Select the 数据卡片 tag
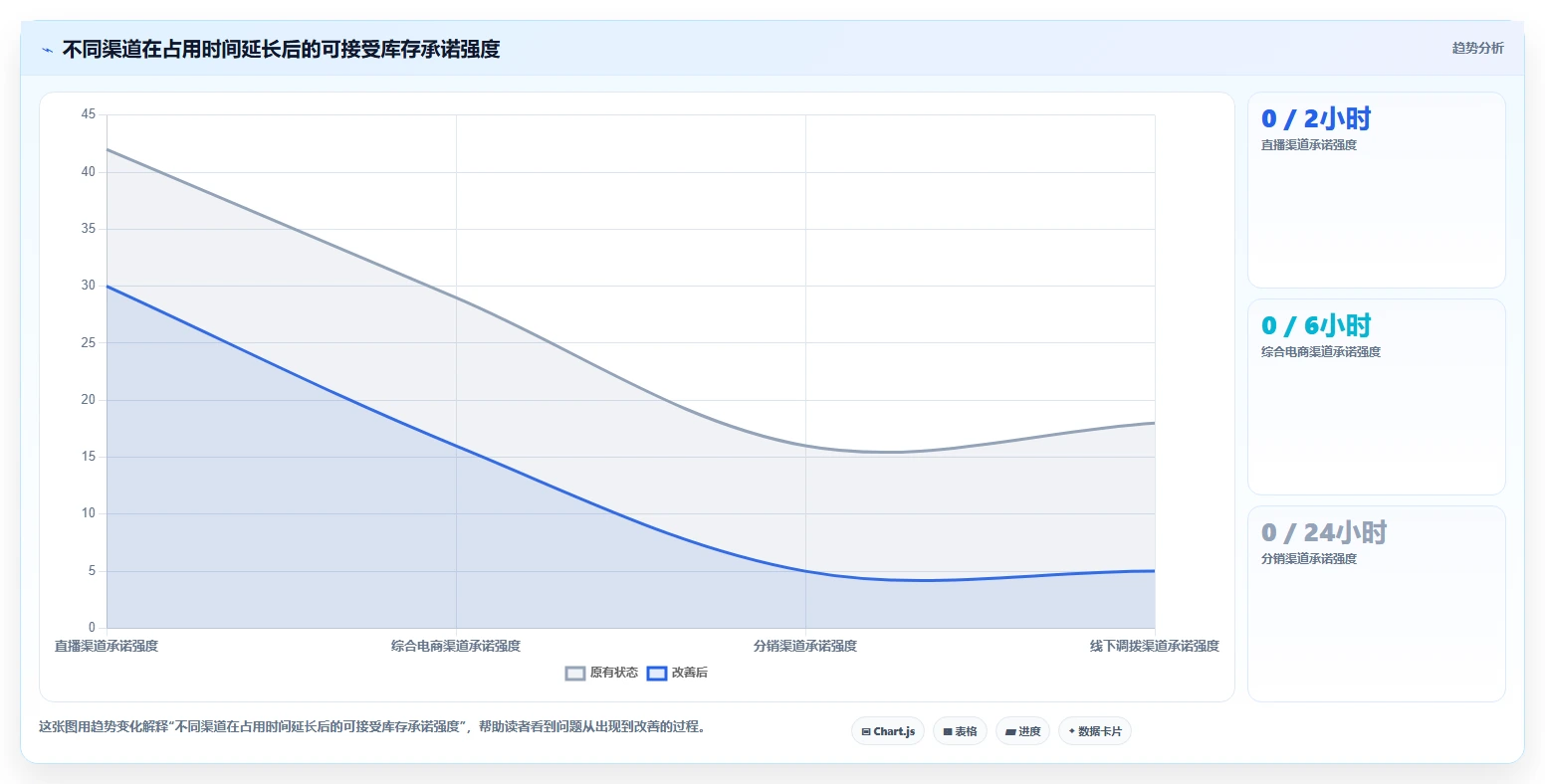This screenshot has height=784, width=1545. coord(1095,731)
